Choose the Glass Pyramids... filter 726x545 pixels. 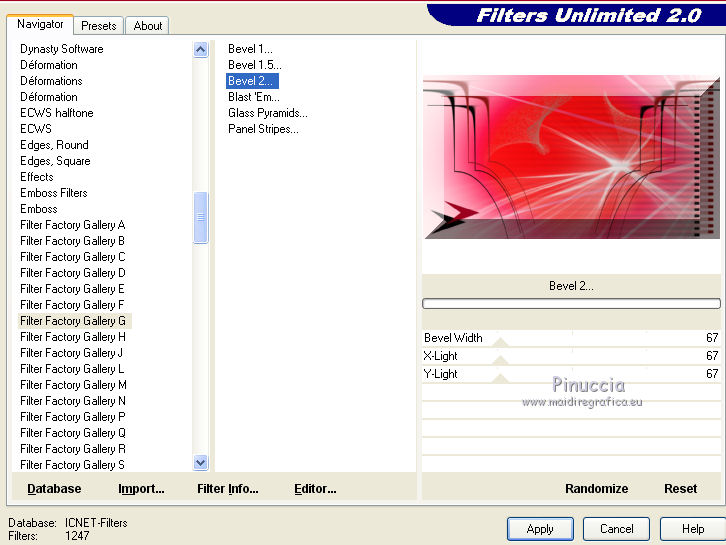268,113
